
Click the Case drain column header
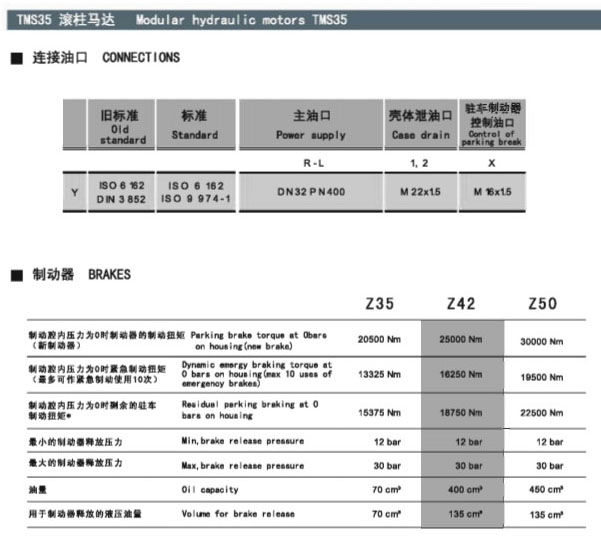click(420, 126)
